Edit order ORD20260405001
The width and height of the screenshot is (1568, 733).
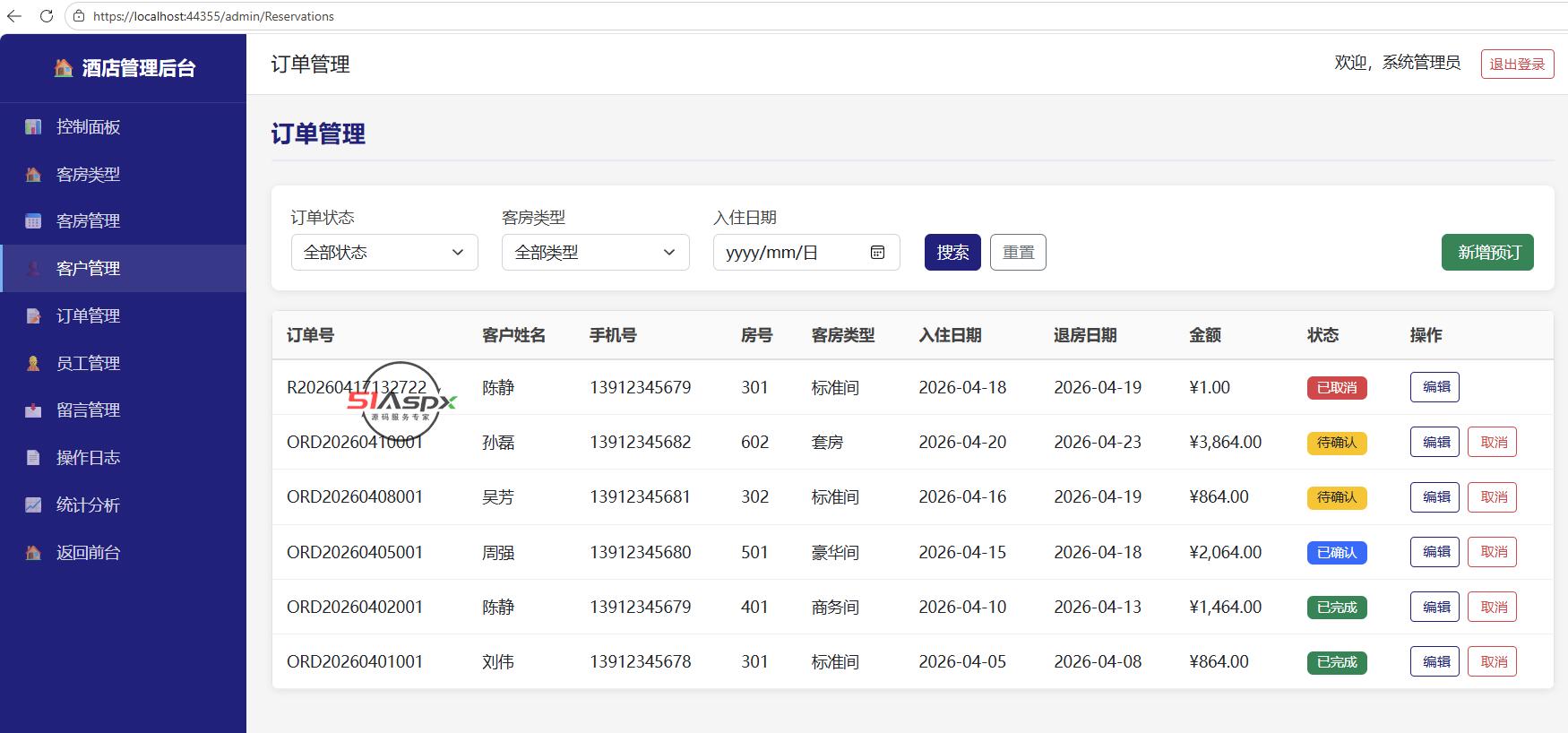click(1434, 552)
